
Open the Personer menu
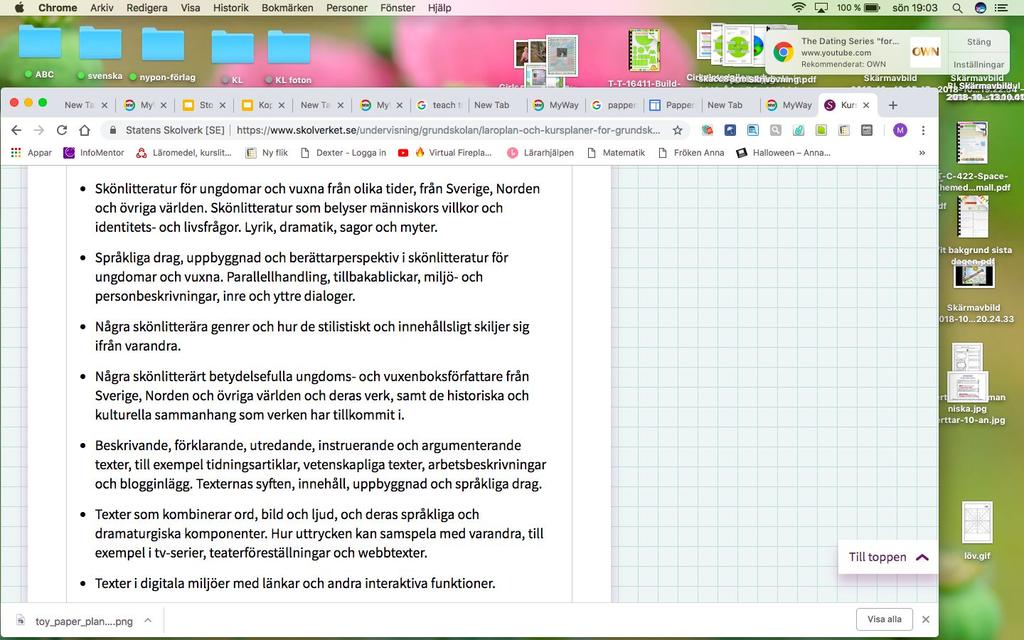(x=347, y=8)
